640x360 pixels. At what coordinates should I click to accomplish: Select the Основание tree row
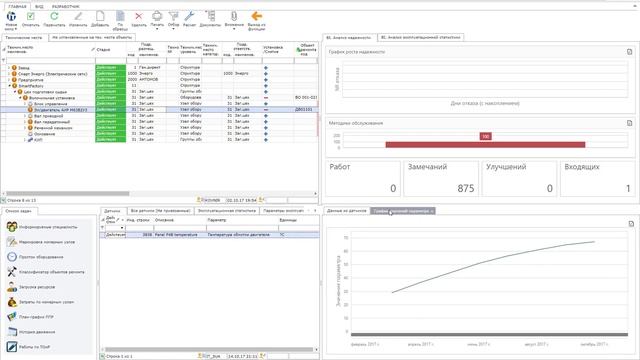click(x=159, y=134)
